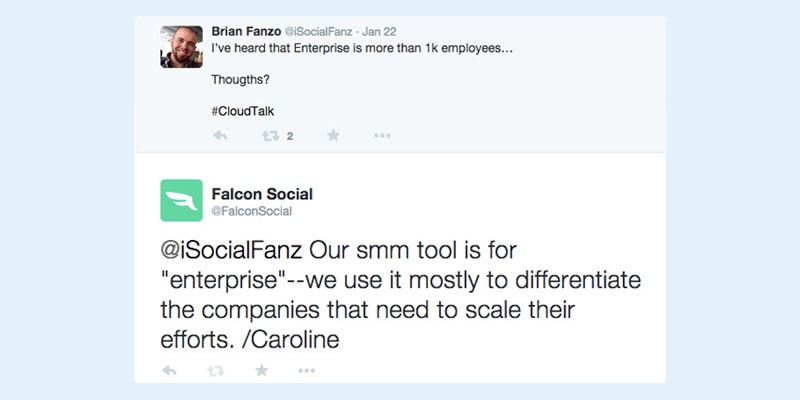Screen dimensions: 800x400
Task: Reply to Brian Fanzo's tweet
Action: click(x=220, y=136)
